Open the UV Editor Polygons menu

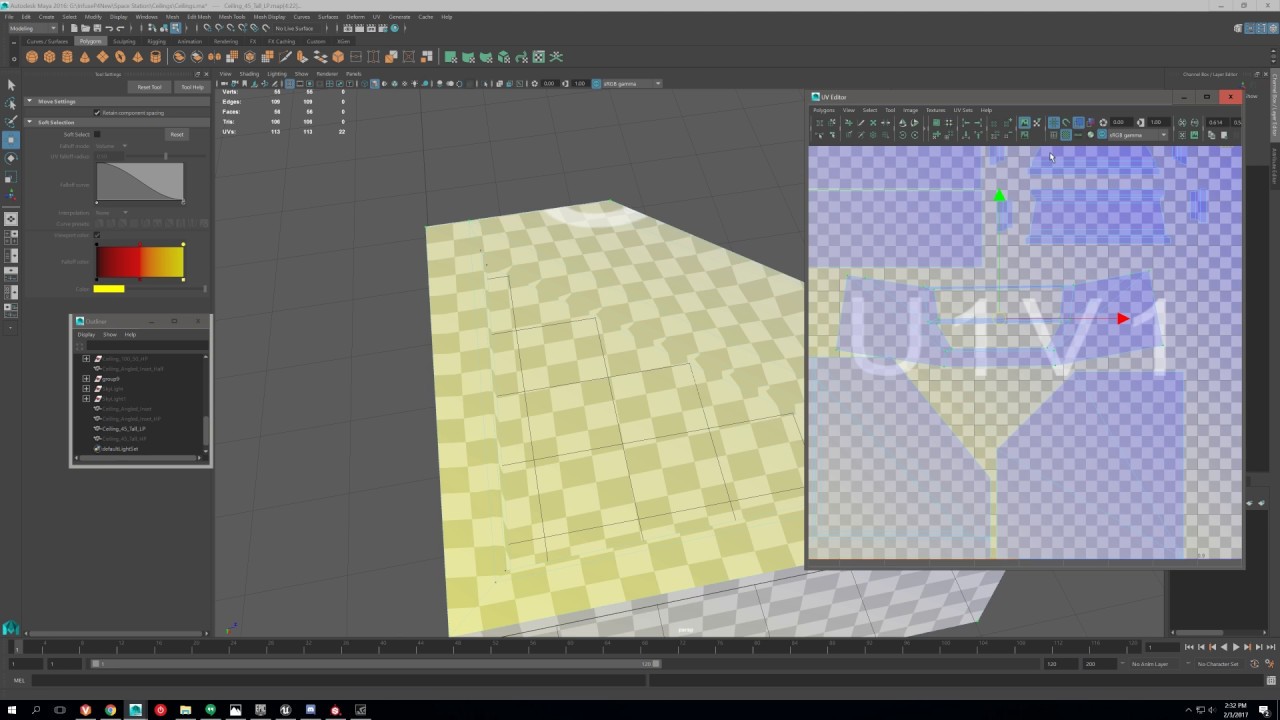tap(824, 110)
